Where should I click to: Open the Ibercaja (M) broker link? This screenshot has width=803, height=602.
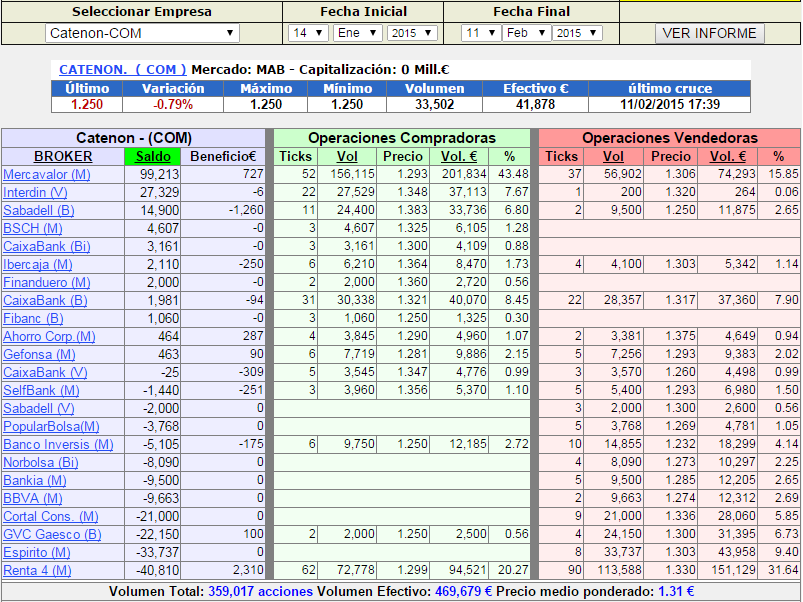click(38, 264)
